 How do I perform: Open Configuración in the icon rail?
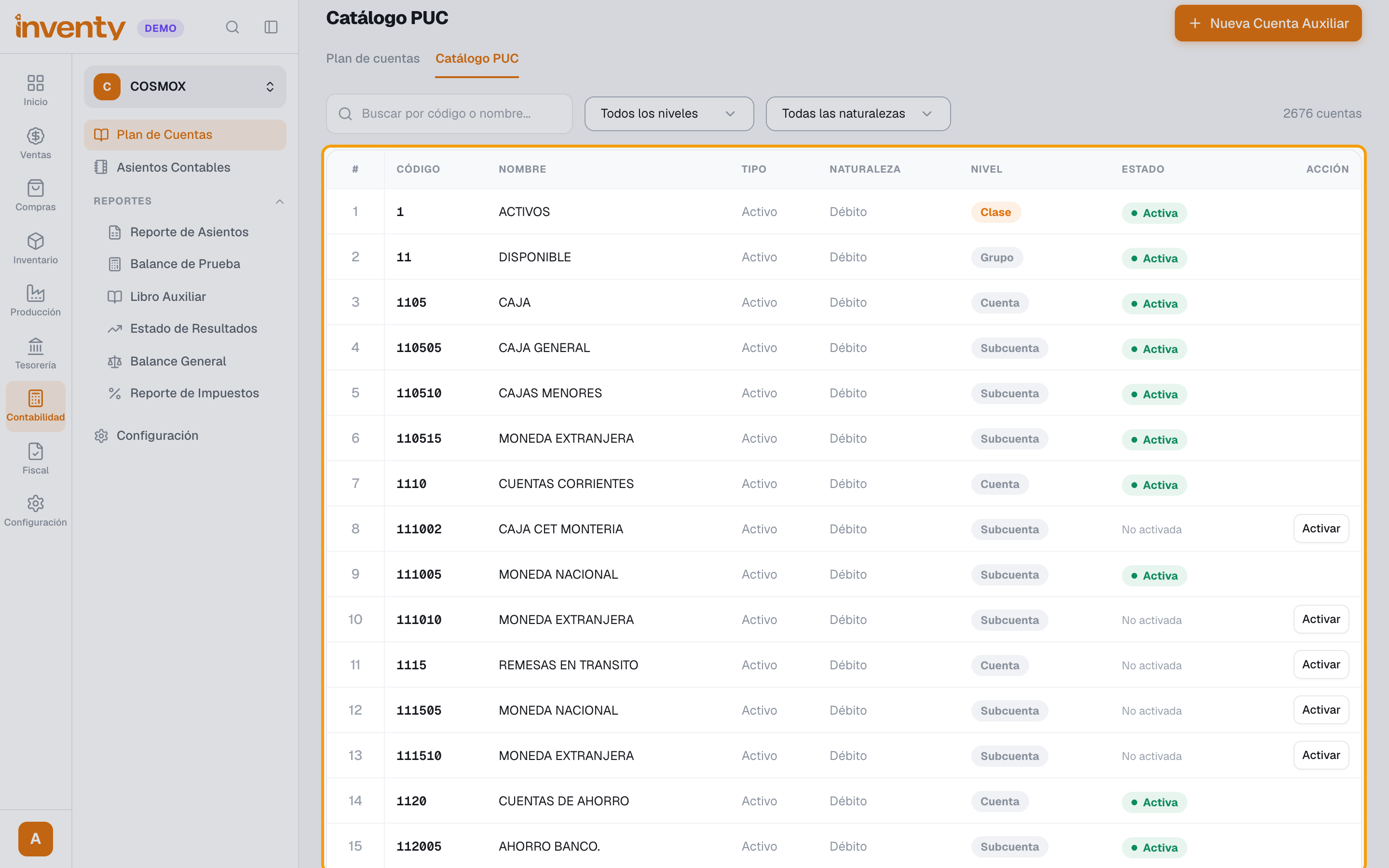(x=36, y=511)
